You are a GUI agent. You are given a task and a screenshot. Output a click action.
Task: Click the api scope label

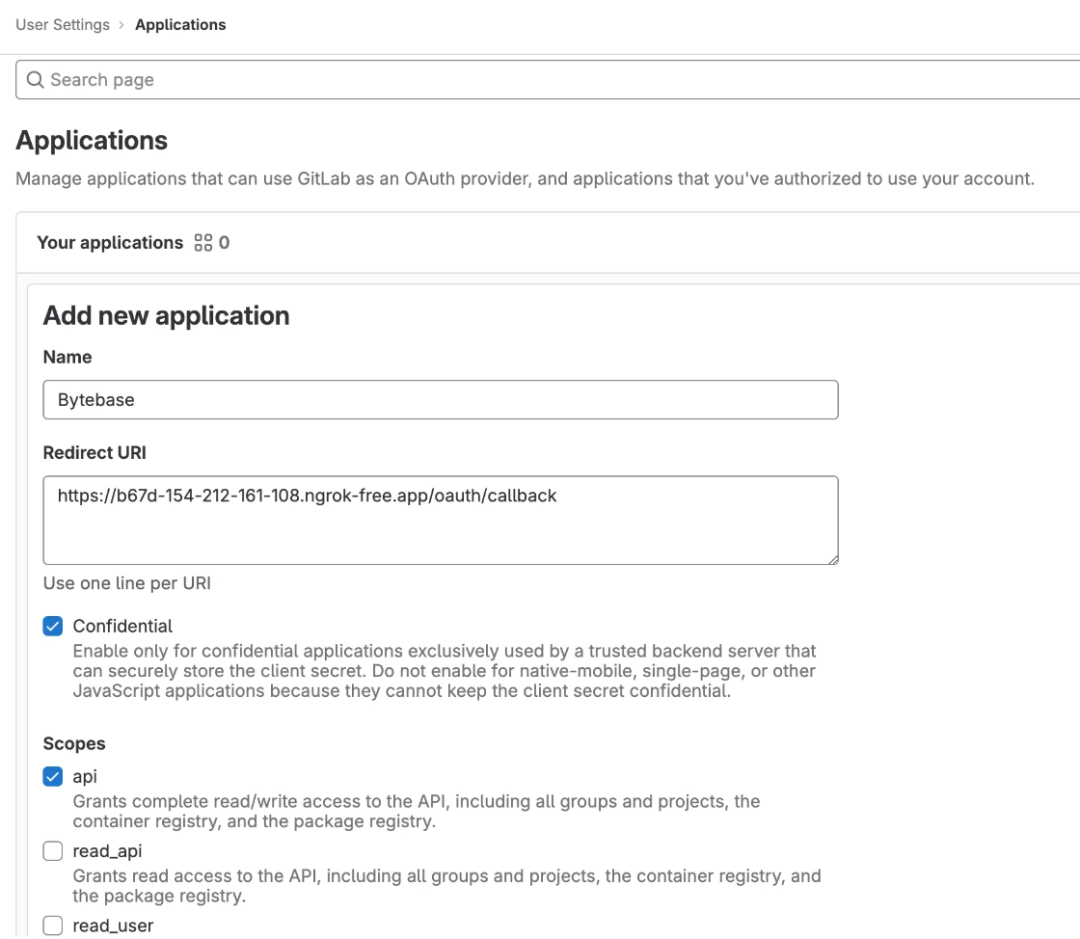pyautogui.click(x=85, y=777)
